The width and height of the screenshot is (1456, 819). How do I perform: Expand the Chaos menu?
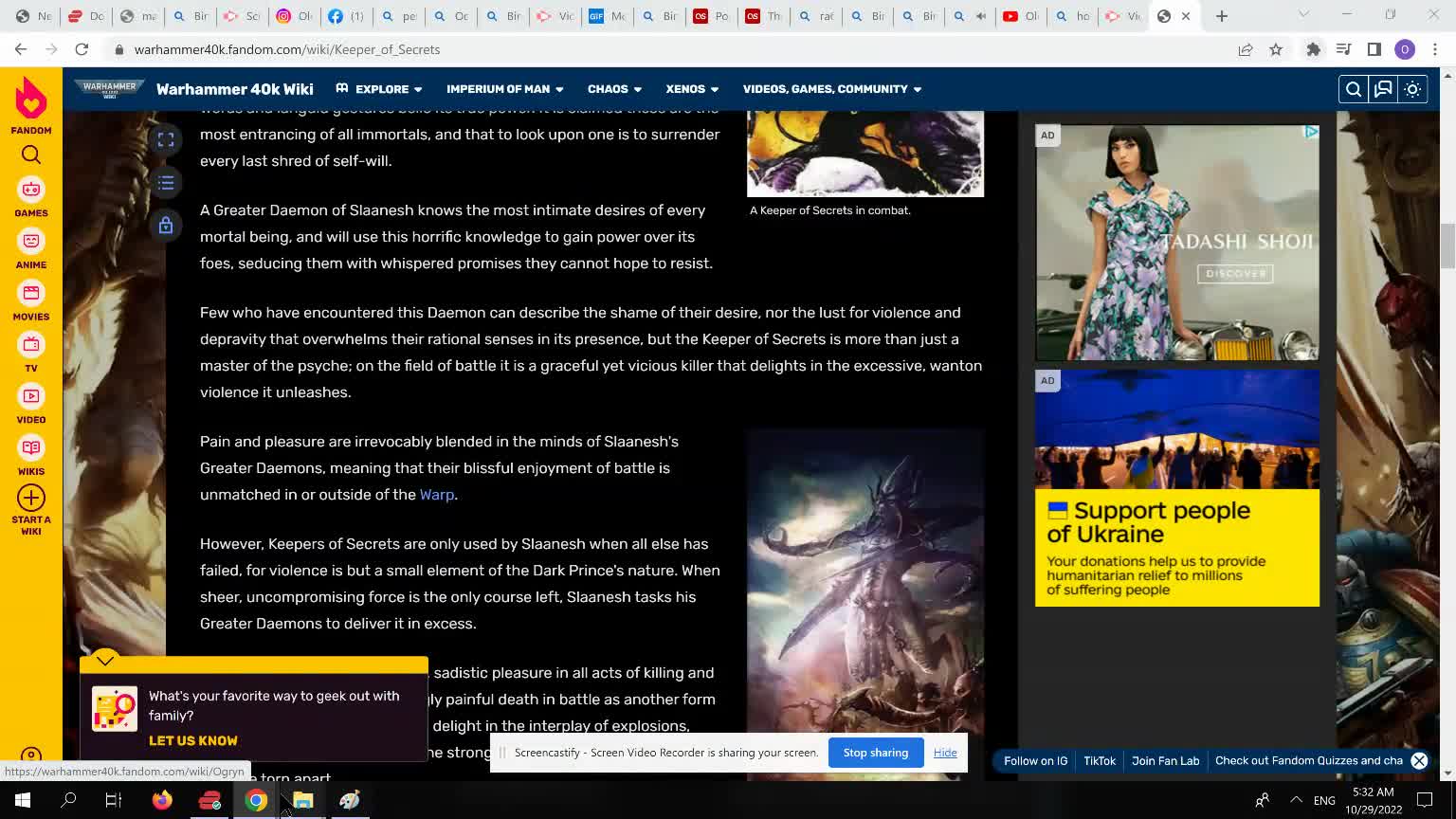(615, 89)
